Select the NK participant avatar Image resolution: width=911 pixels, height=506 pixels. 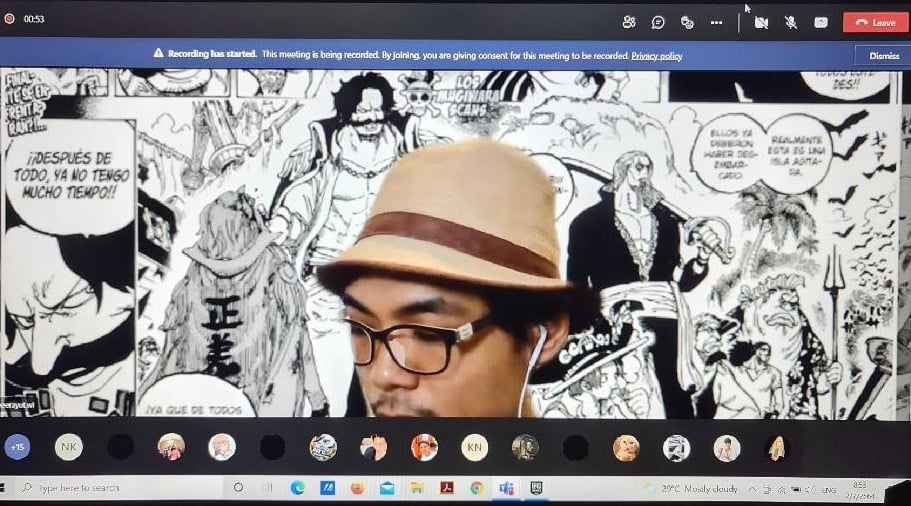coord(69,447)
